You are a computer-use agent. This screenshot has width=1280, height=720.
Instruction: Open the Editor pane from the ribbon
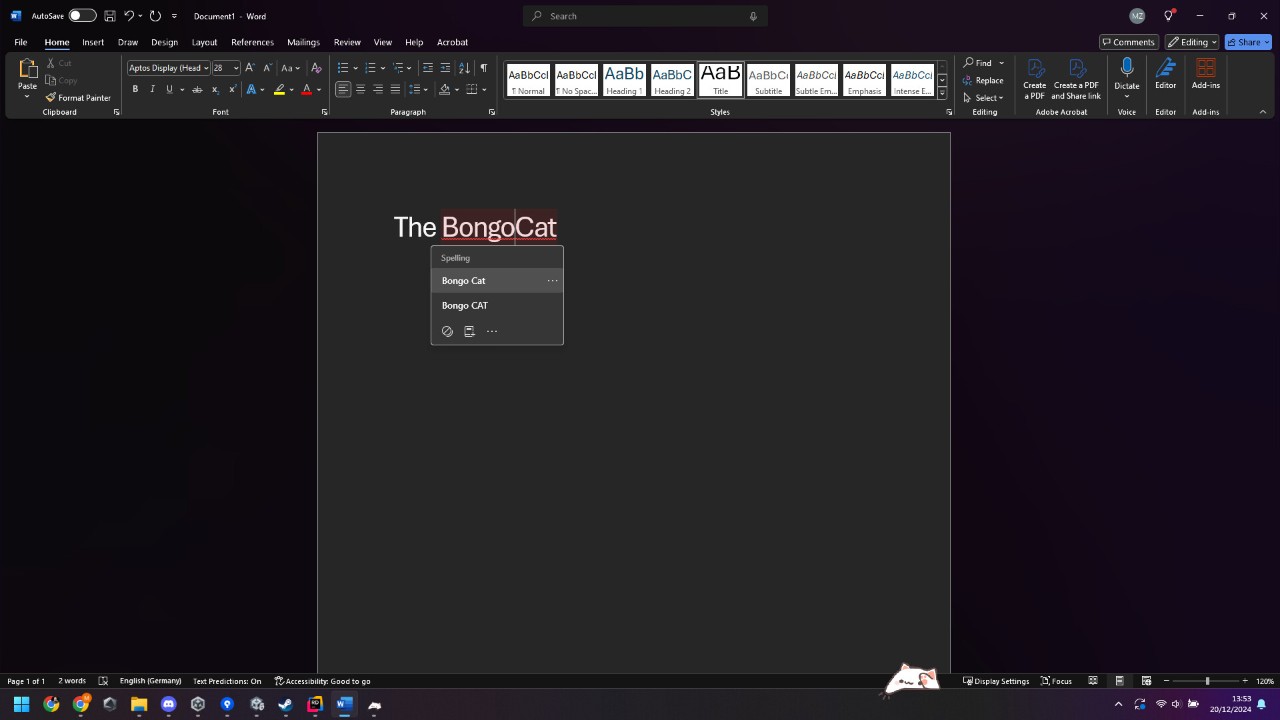(x=1165, y=74)
